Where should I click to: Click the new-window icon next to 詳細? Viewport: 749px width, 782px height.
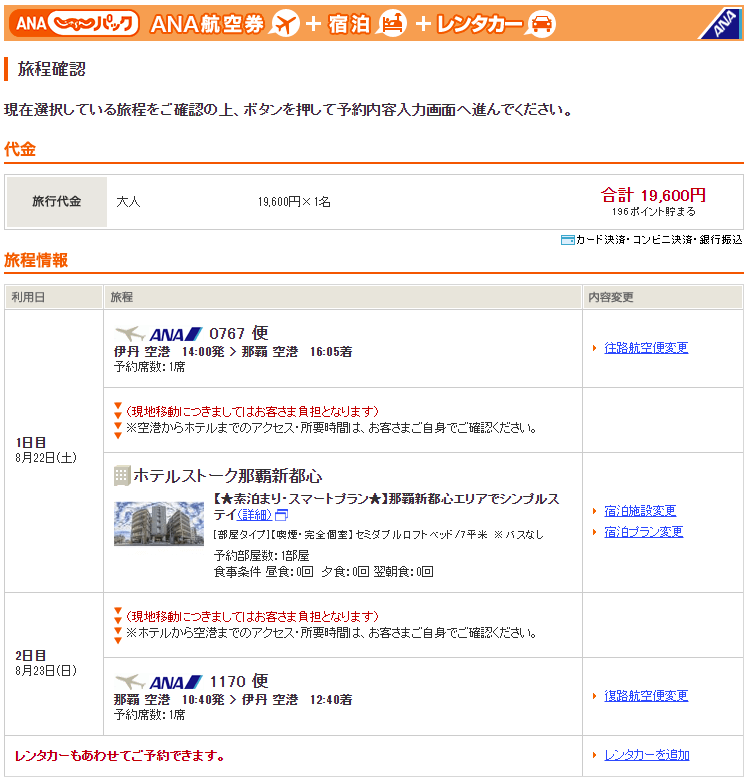coord(281,515)
